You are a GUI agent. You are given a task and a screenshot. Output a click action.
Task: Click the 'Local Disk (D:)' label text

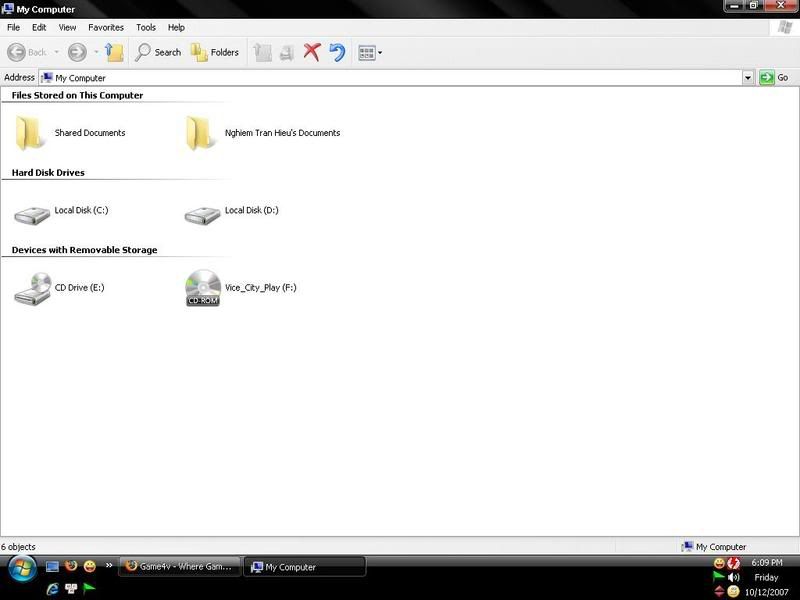coord(252,210)
